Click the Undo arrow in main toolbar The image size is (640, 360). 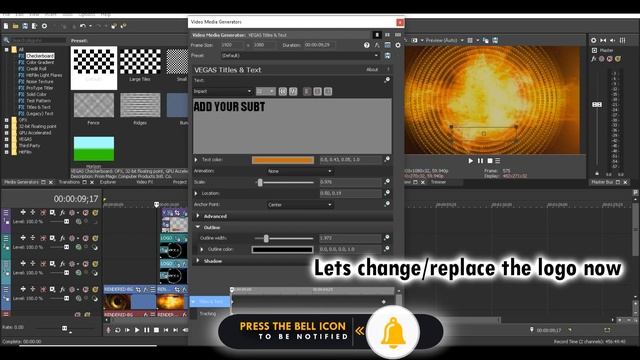83,26
